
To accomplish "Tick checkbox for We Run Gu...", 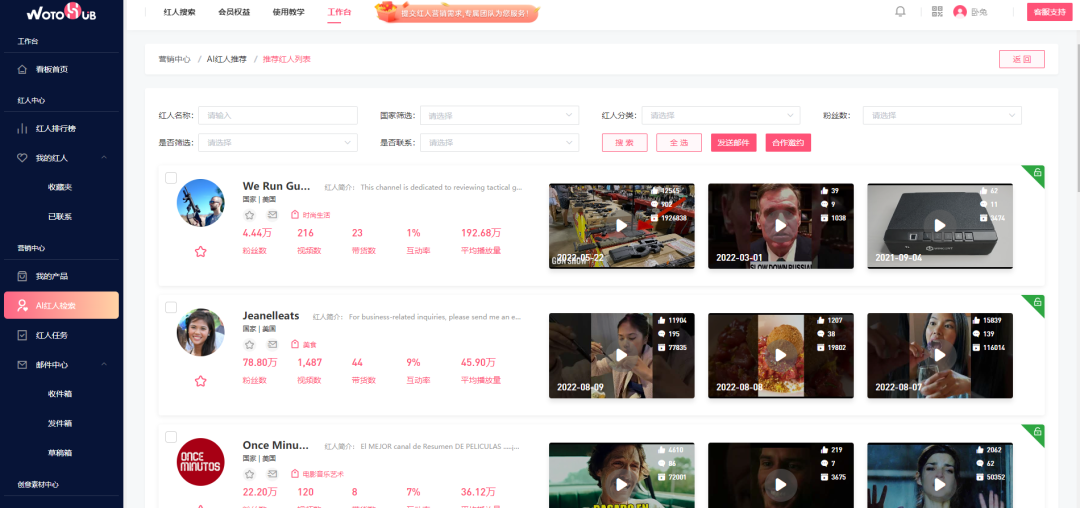I will point(171,178).
